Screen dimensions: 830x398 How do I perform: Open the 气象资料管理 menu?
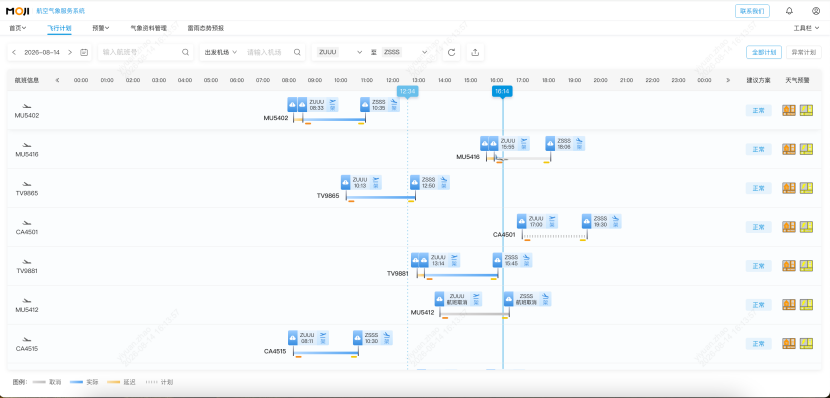tap(149, 28)
